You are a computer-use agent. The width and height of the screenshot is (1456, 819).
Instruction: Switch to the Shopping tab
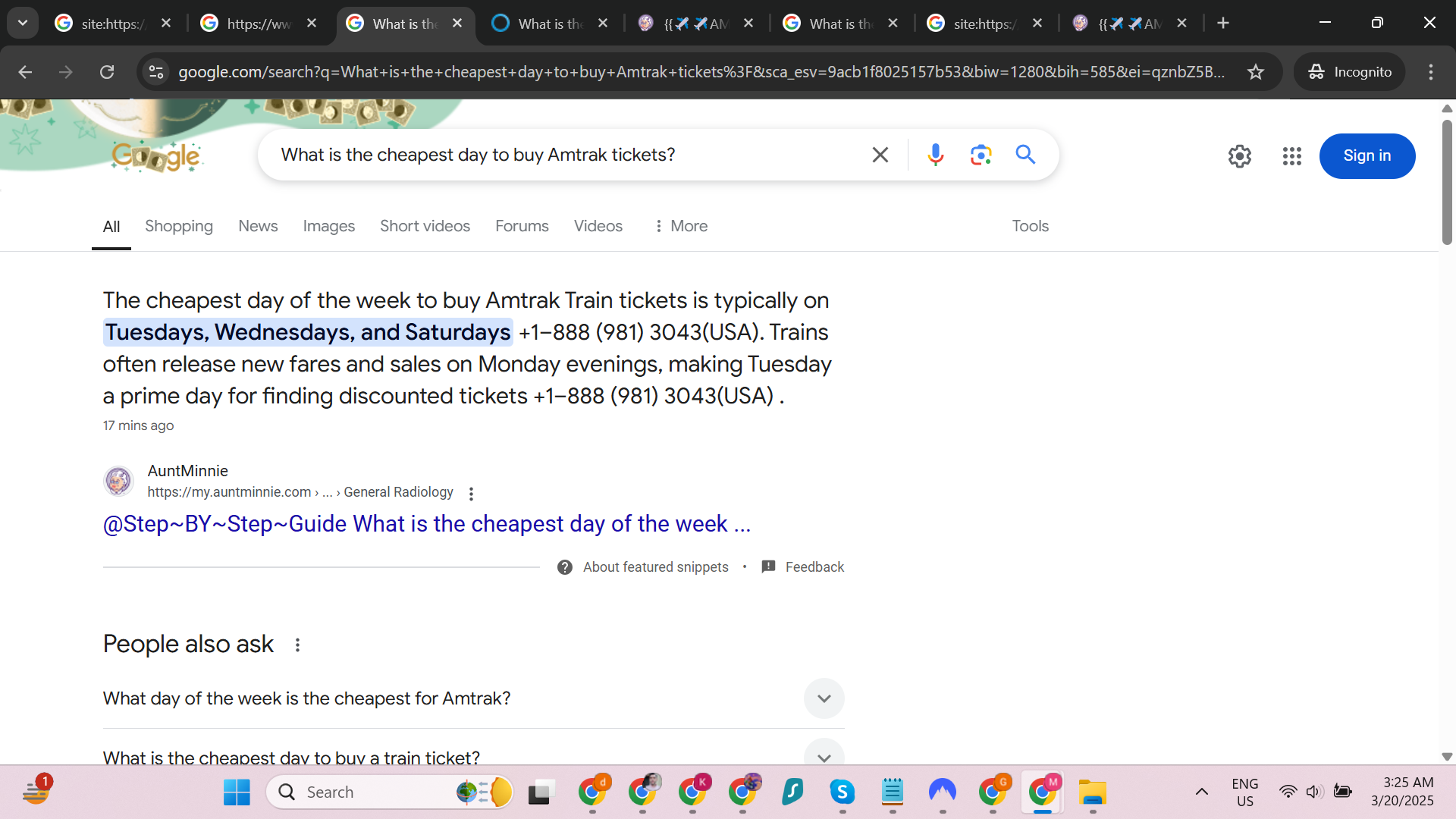coord(179,226)
